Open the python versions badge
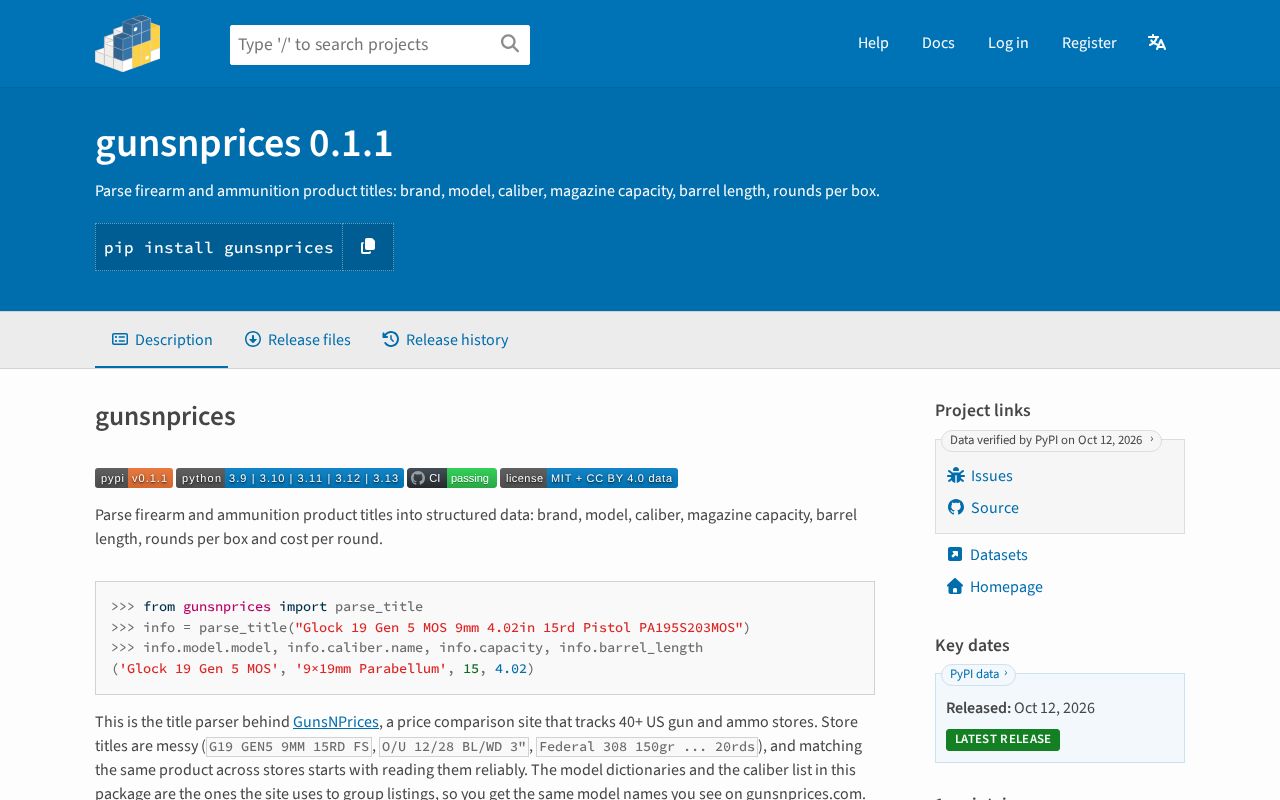 [x=290, y=478]
